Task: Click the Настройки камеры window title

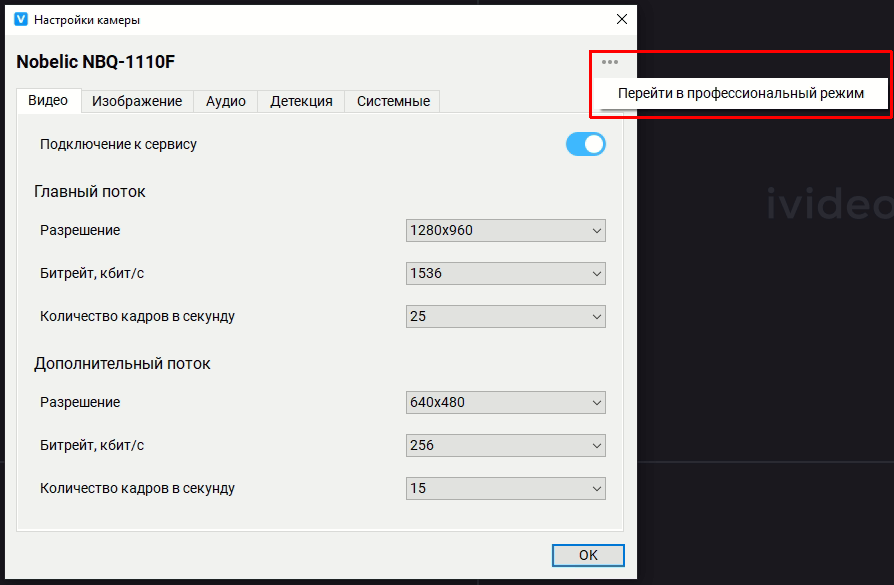Action: [87, 20]
